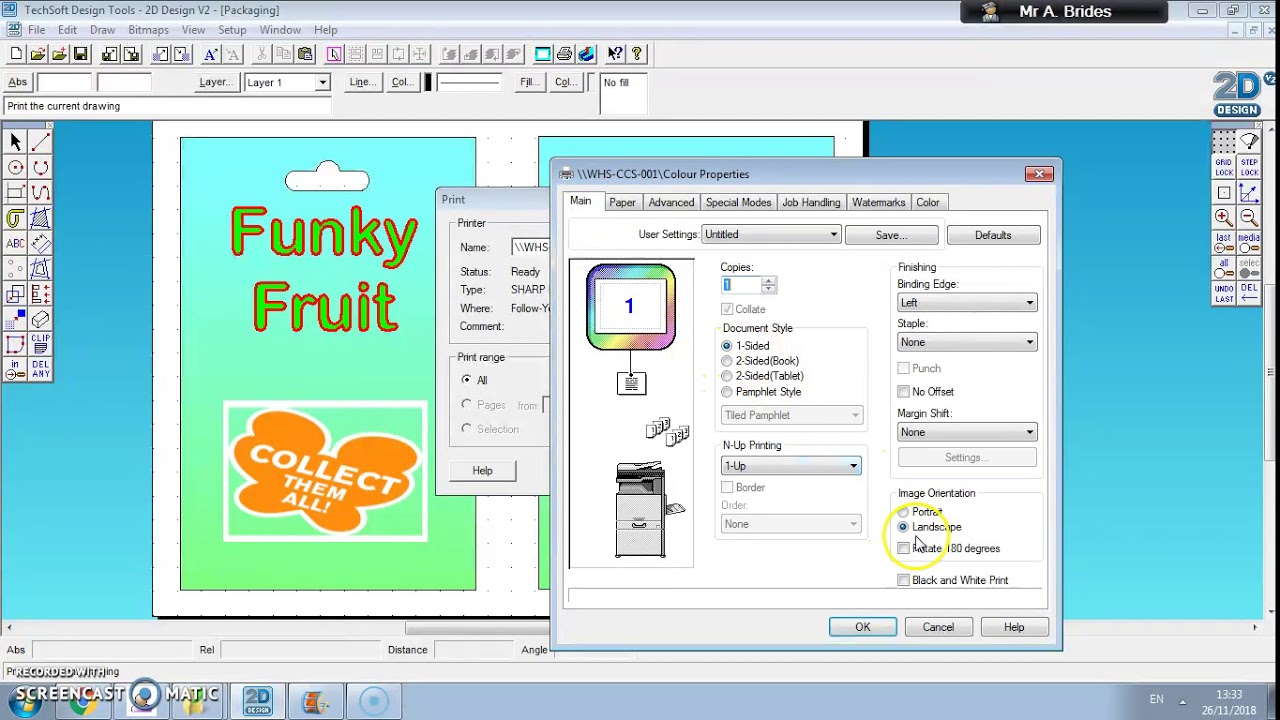Select the arrow Select tool in left toolbox
The width and height of the screenshot is (1280, 720).
(15, 142)
